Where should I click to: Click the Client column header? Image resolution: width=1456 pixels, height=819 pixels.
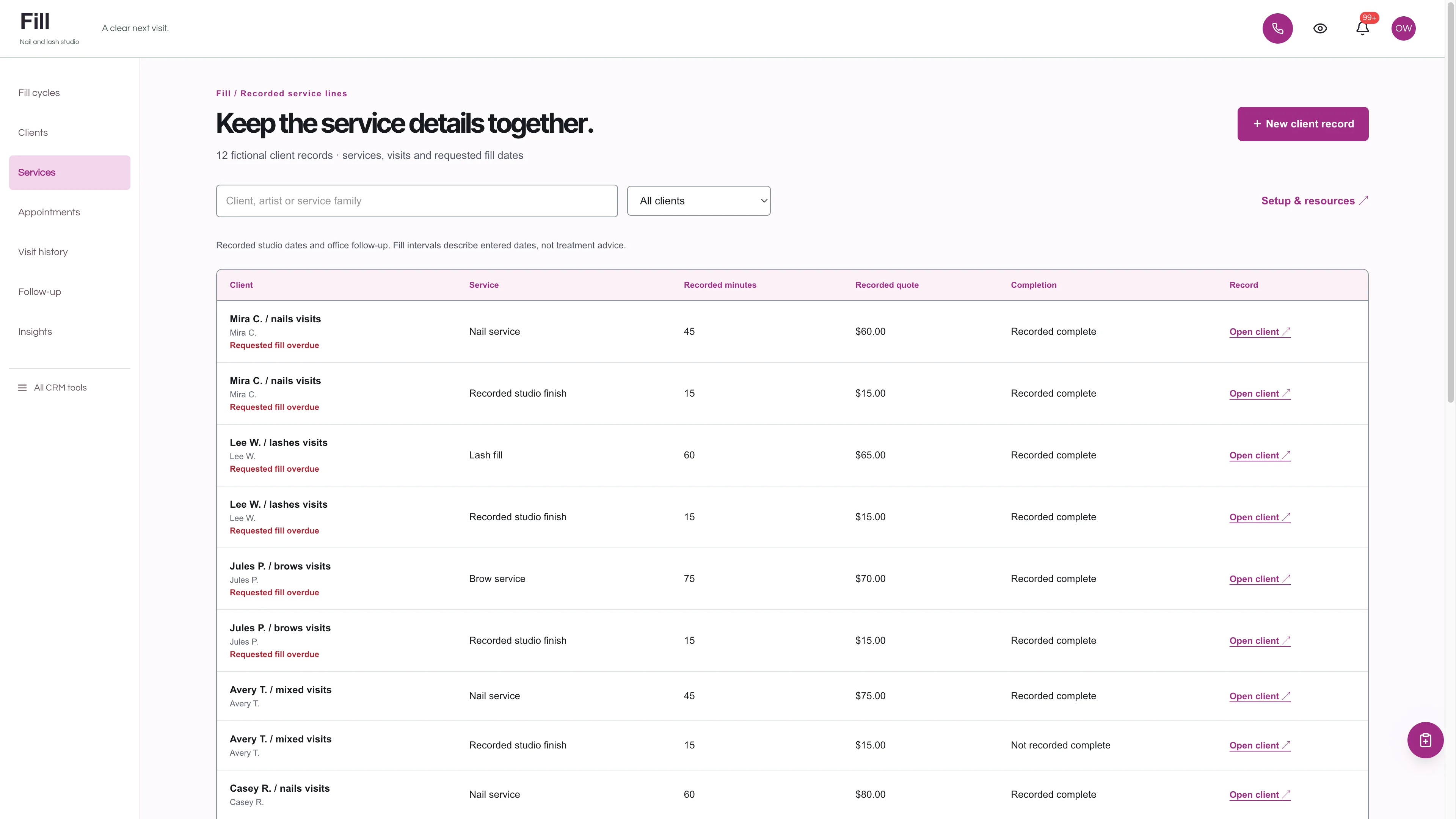[241, 285]
